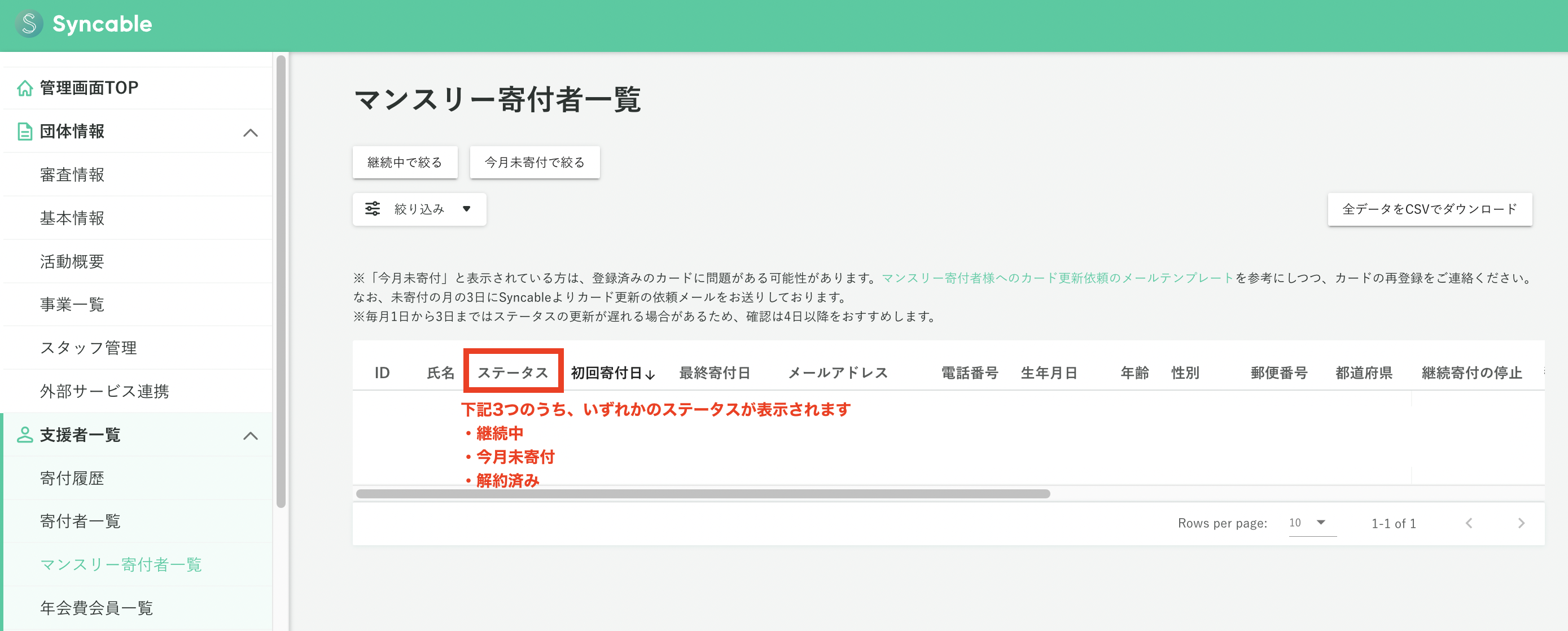Open the スタッフ管理 page

point(89,348)
